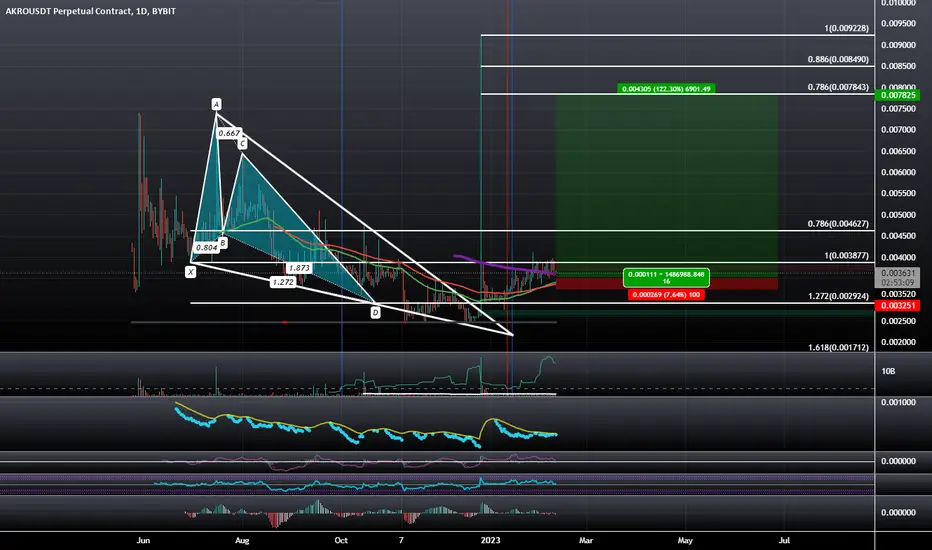Screen dimensions: 932x550
Task: Click the 0.005000 price axis label
Action: click(x=898, y=215)
